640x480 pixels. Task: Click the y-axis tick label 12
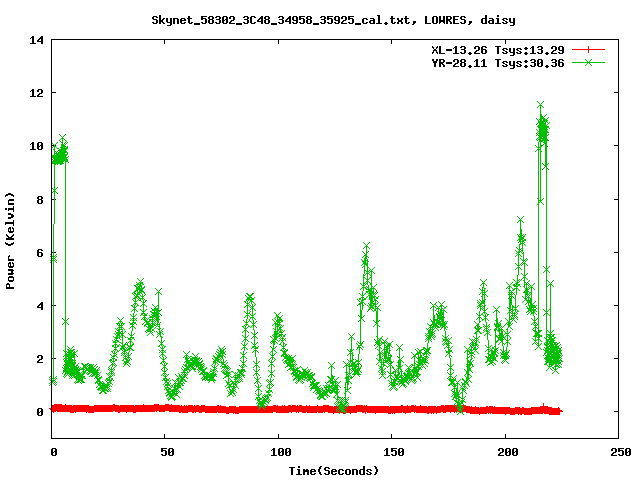[36, 93]
